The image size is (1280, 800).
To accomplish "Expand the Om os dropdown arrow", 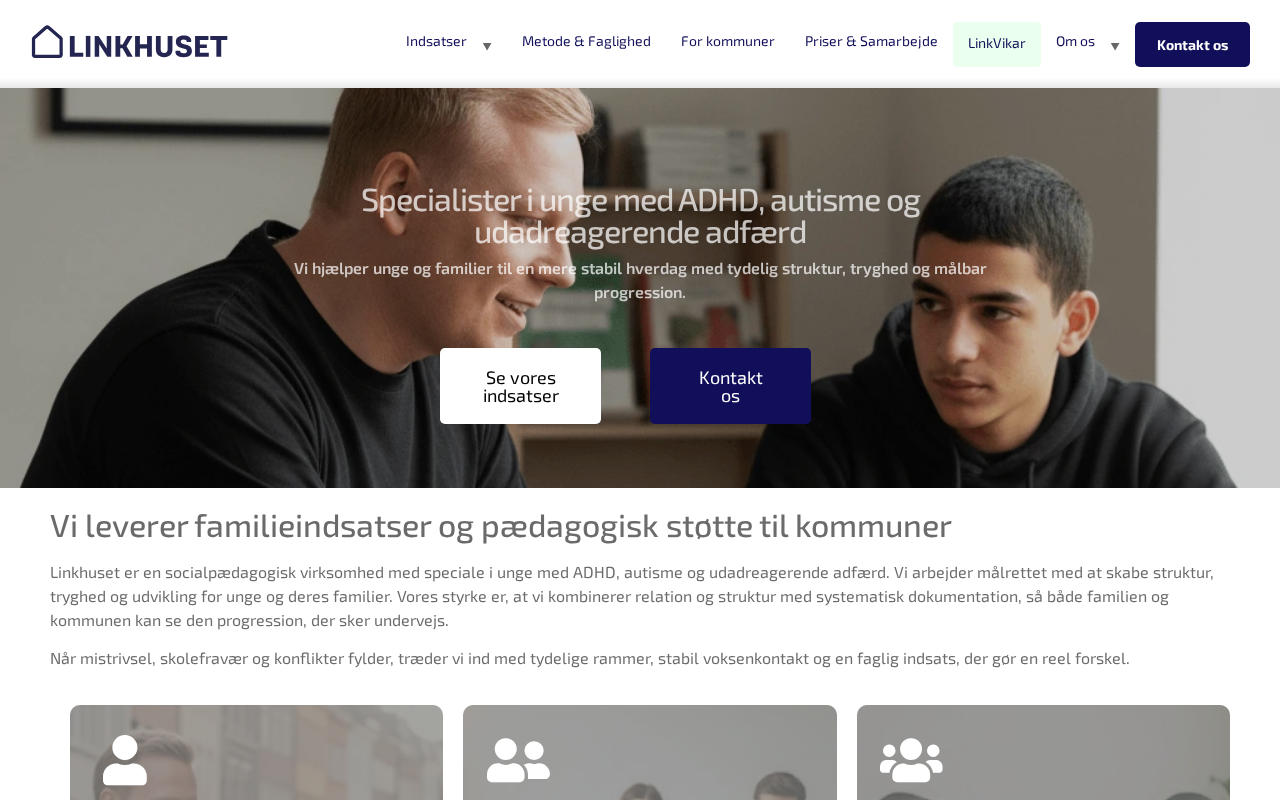I will tap(1115, 46).
